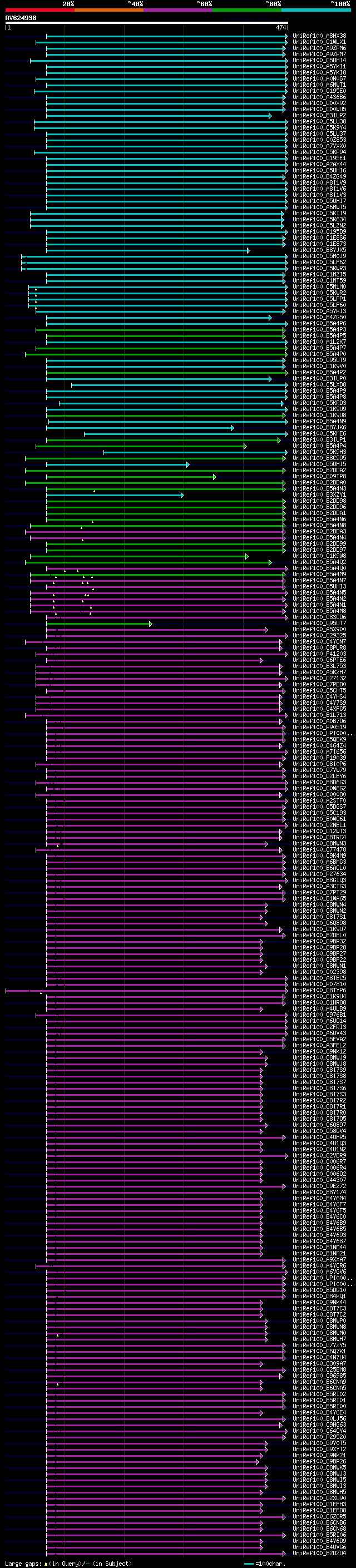Select the UniRef100_Q09TP8 label
Image resolution: width=356 pixels, height=1568 pixels.
319,477
